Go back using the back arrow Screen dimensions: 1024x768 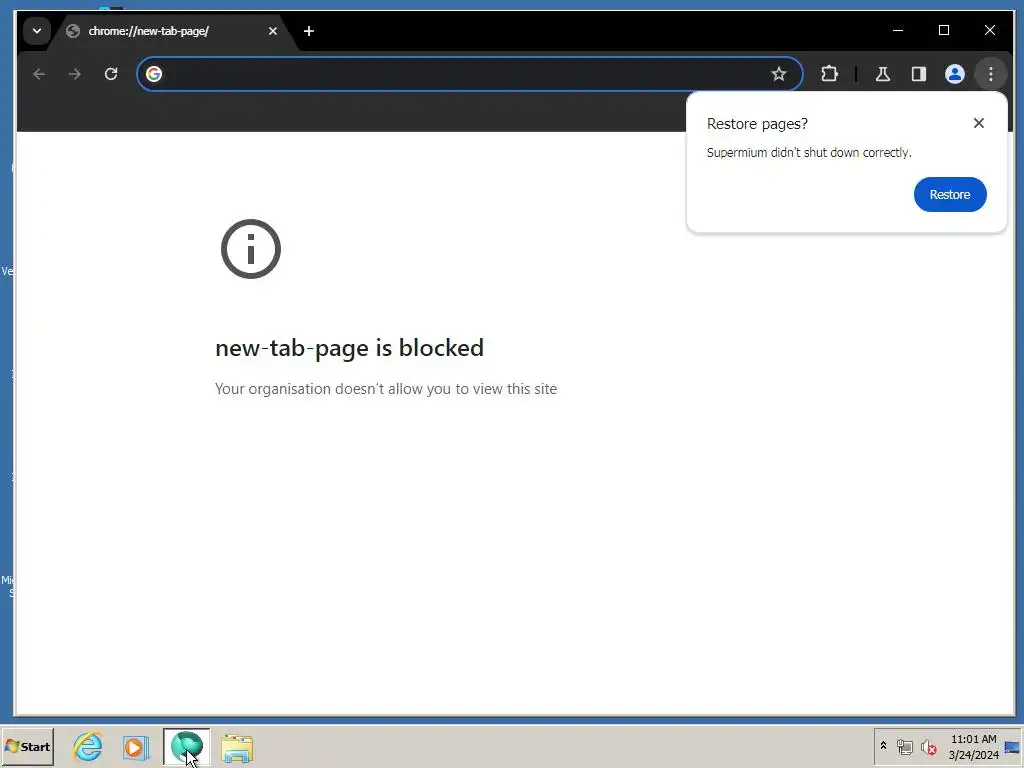(39, 74)
